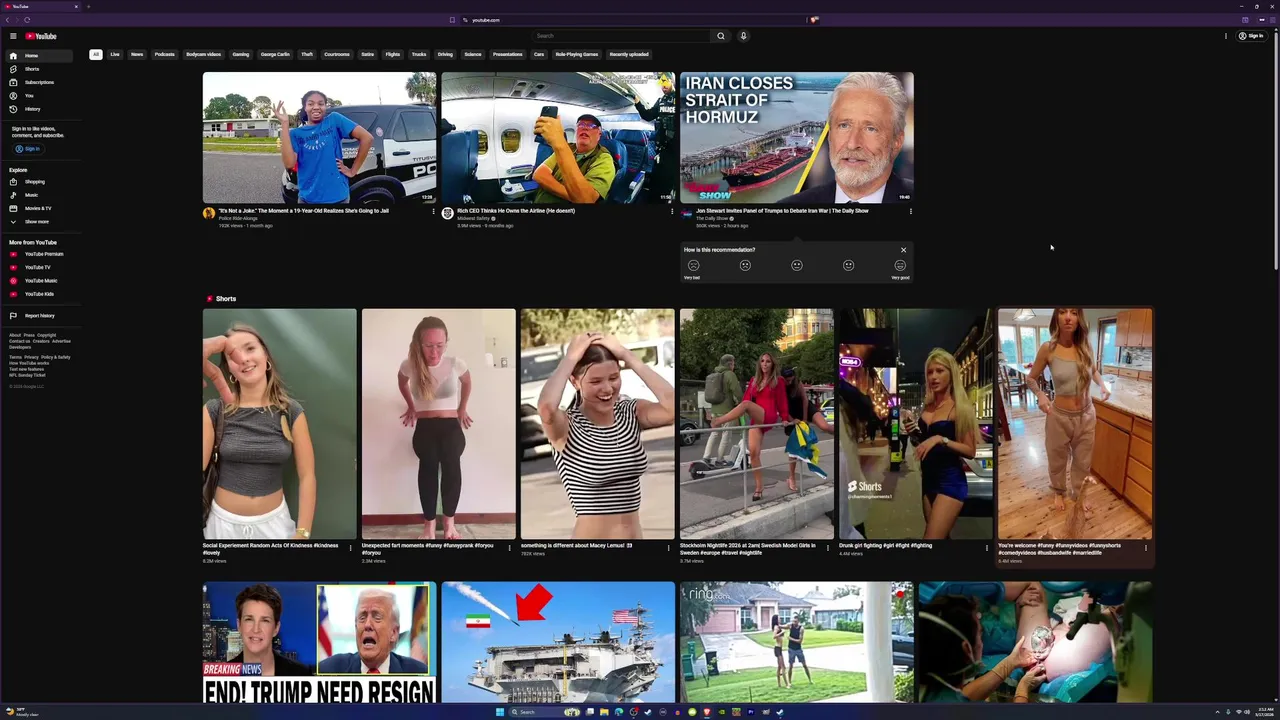
Task: Select the Bodycam videos chip
Action: [x=204, y=54]
